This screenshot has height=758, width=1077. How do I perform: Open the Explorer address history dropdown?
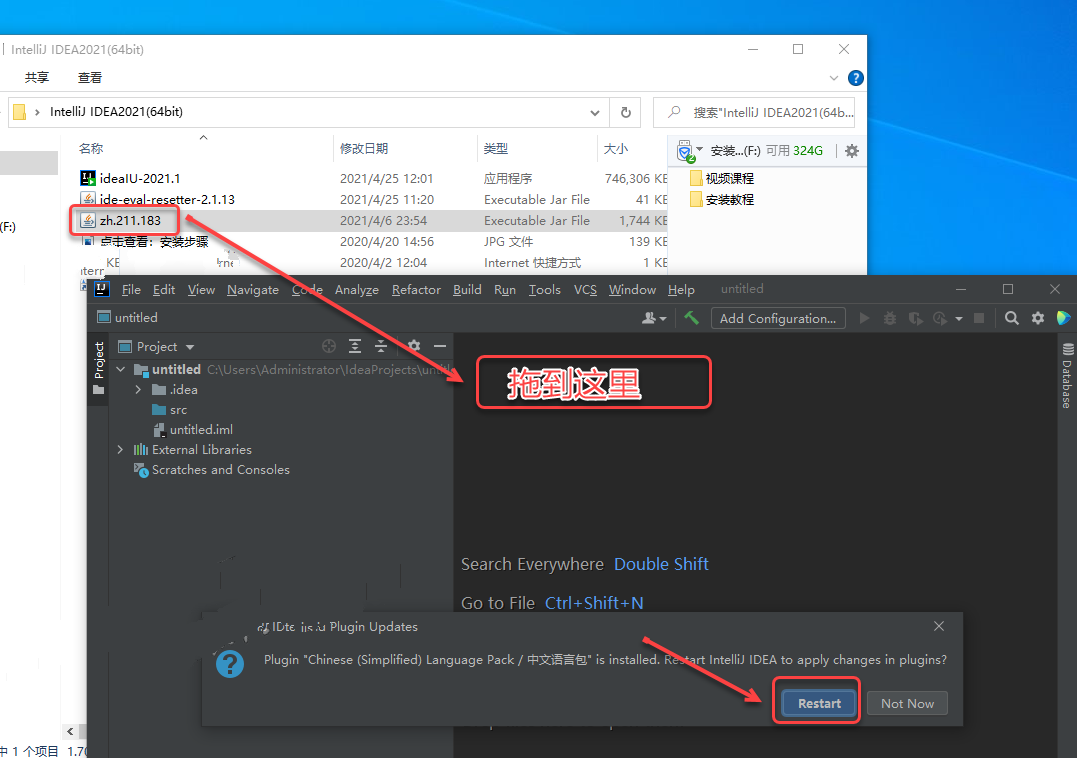[595, 112]
